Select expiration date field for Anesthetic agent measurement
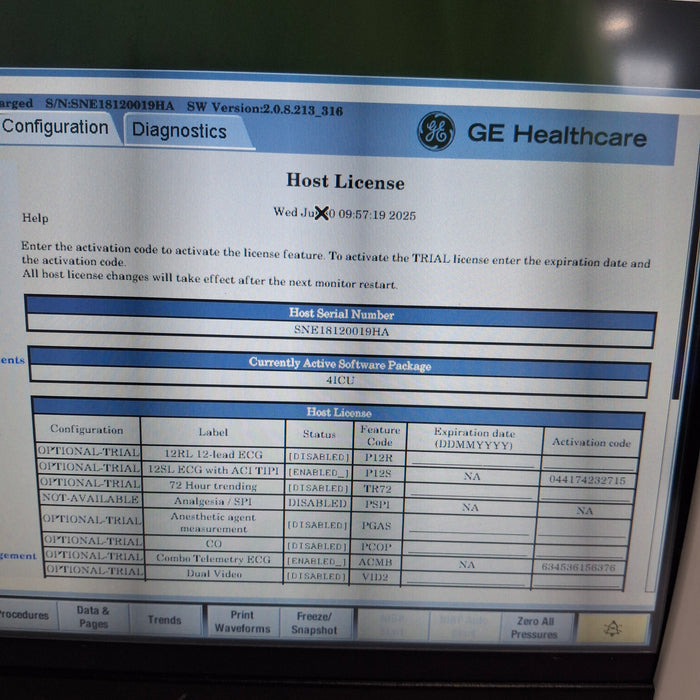 point(469,525)
